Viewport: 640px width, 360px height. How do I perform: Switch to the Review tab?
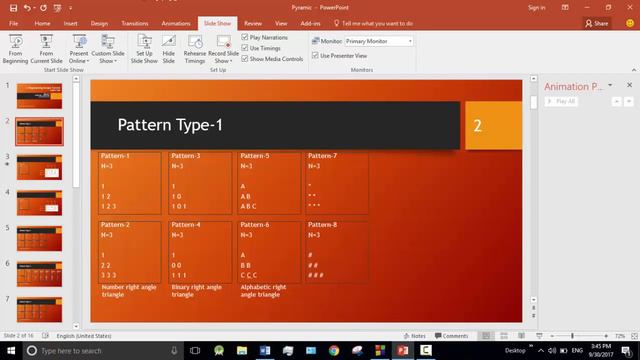click(x=253, y=23)
